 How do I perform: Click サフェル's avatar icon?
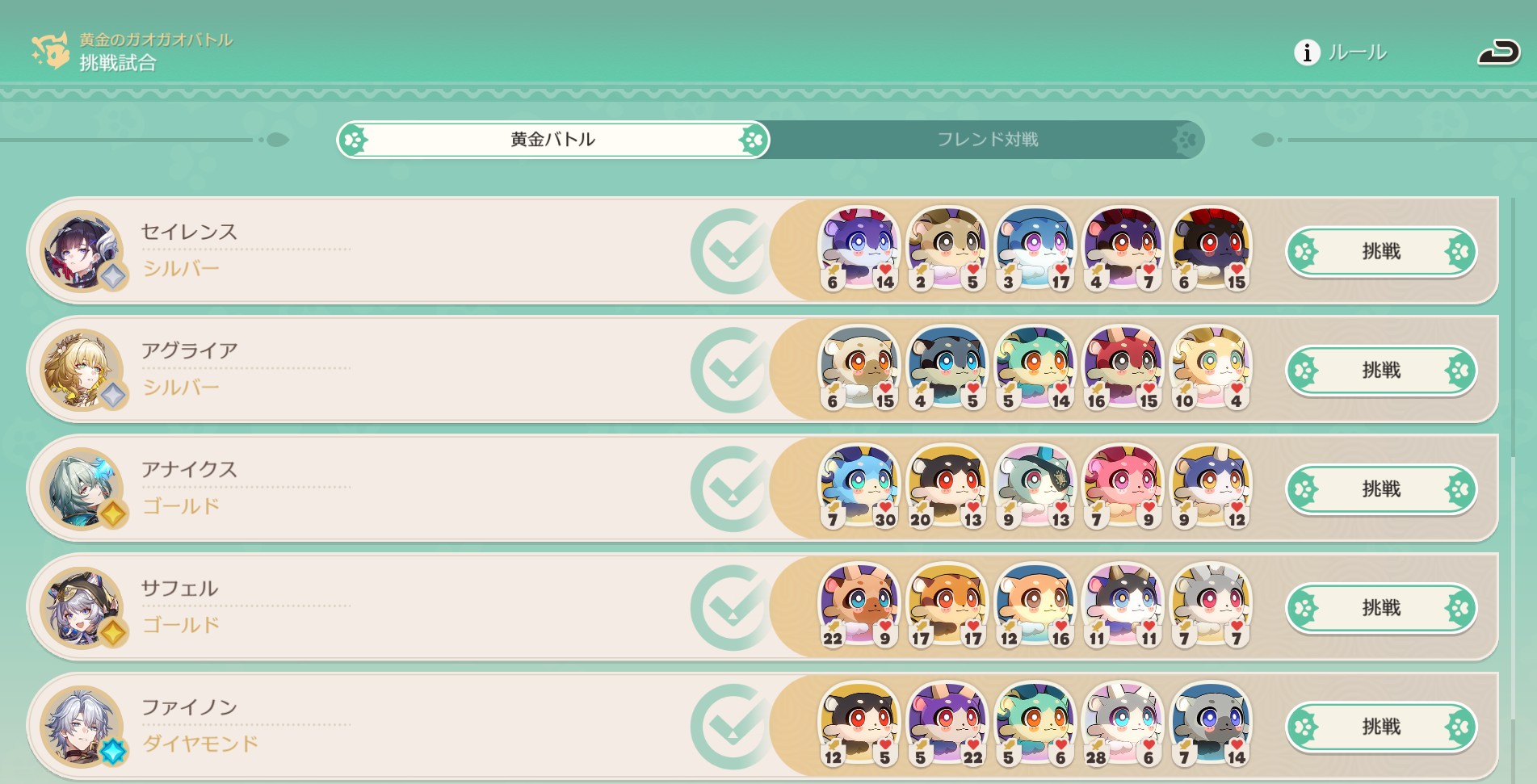point(81,606)
